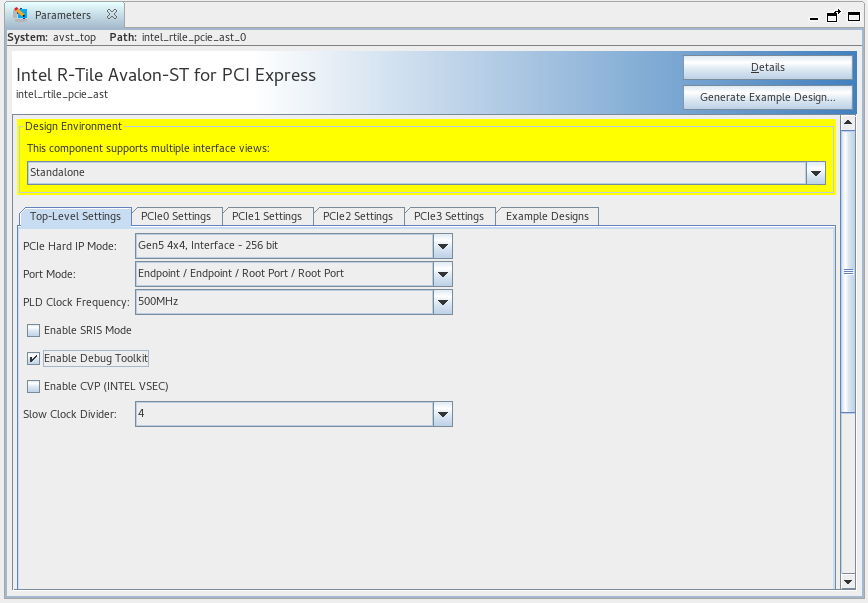Select the PCIe2 Settings tab
The height and width of the screenshot is (603, 868).
[x=358, y=217]
